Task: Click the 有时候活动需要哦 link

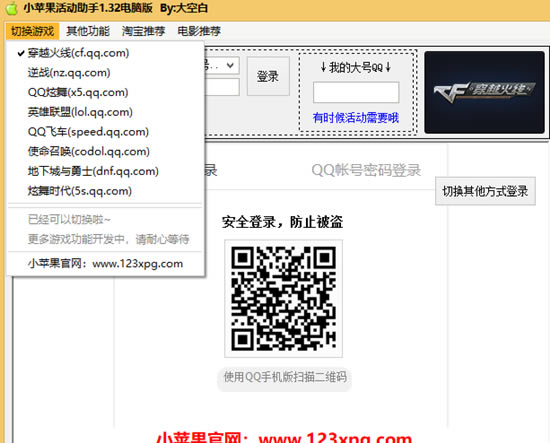Action: point(356,118)
